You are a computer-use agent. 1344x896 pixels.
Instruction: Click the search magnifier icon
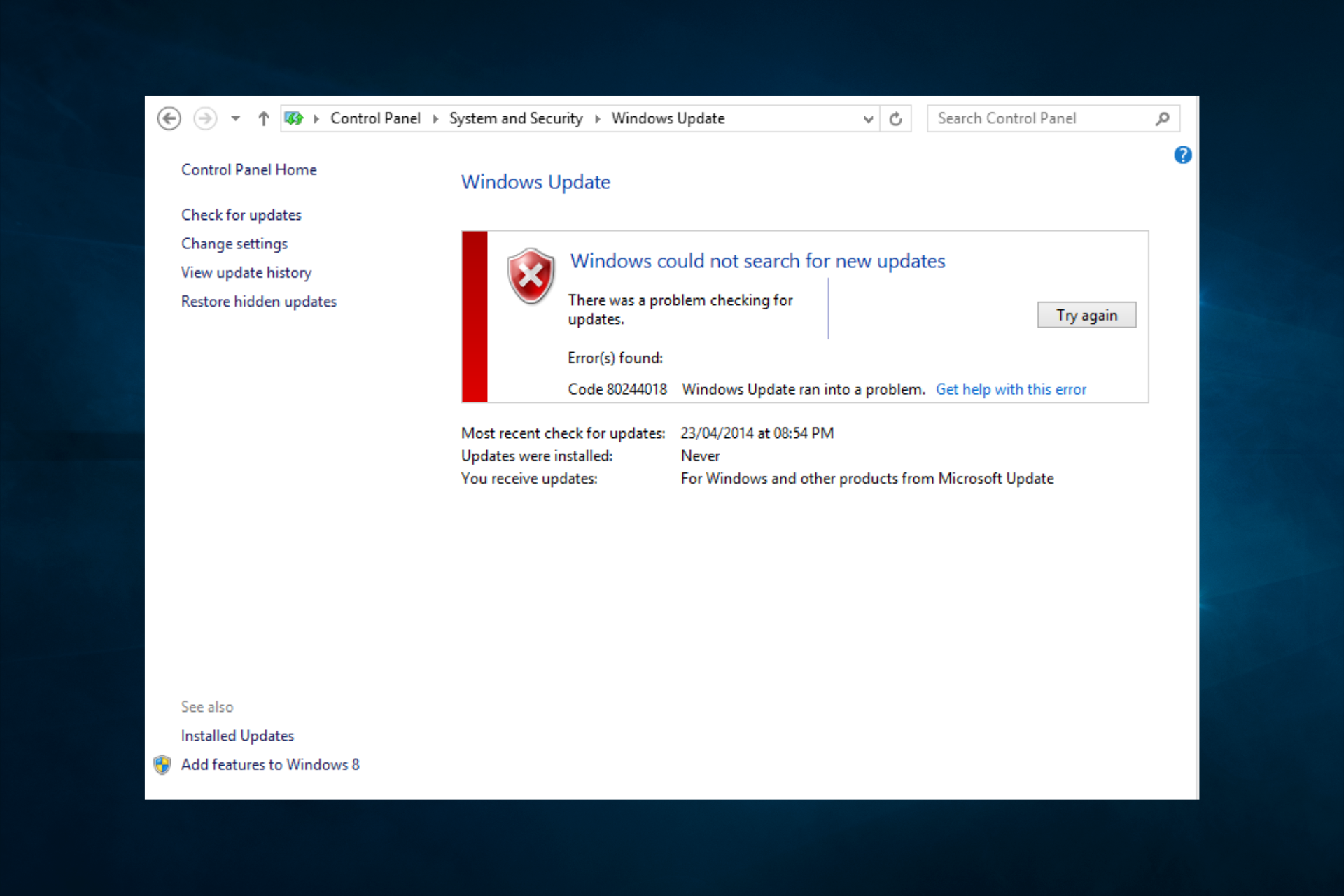pyautogui.click(x=1162, y=119)
